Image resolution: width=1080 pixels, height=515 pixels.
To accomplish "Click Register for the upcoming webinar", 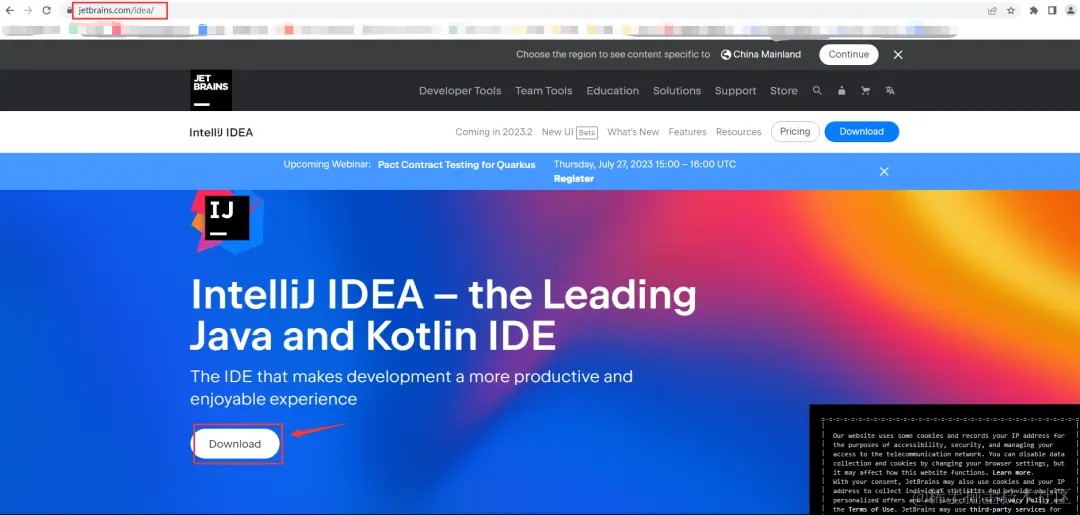I will (574, 178).
